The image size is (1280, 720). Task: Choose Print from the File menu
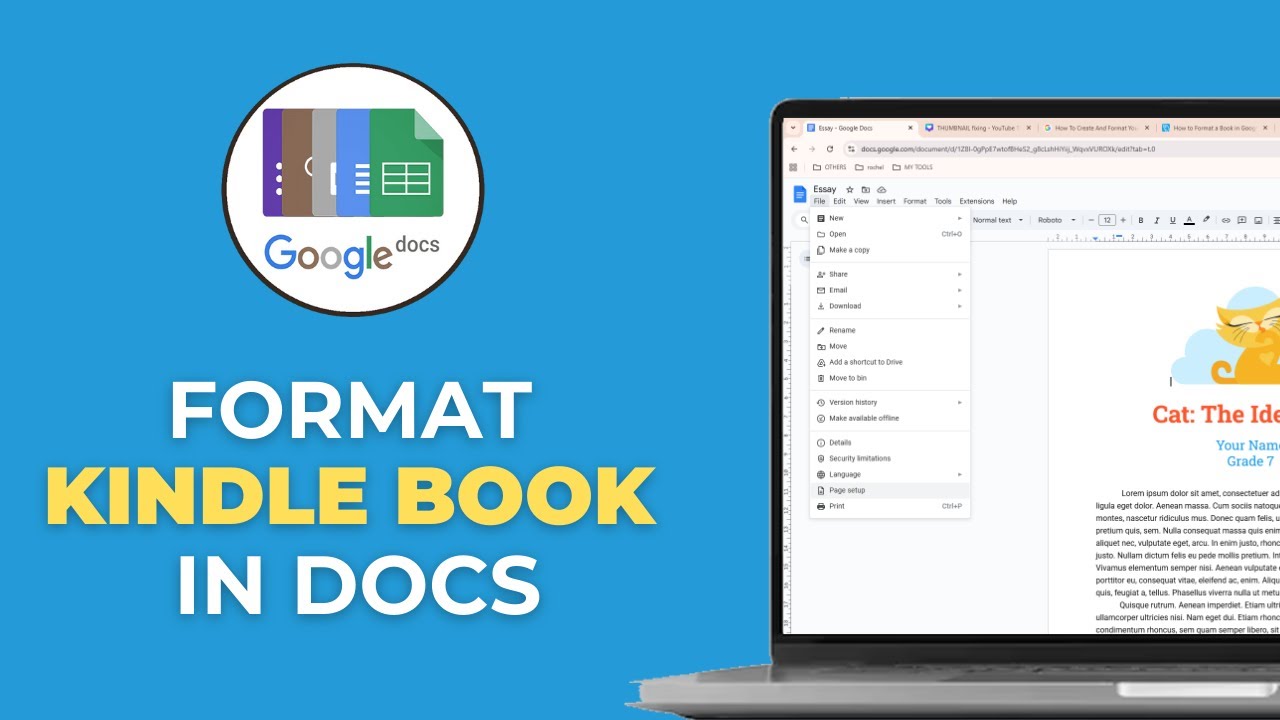click(x=890, y=506)
